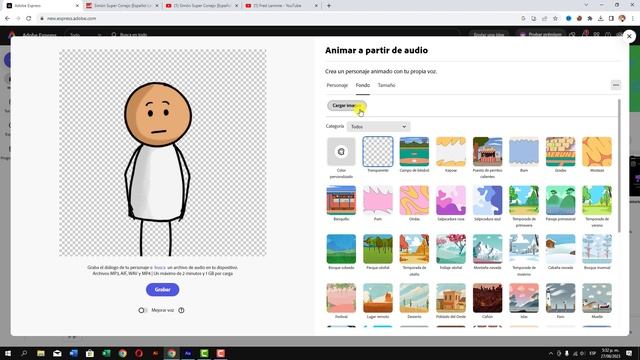Open the new browser tab button
This screenshot has height=360, width=640.
click(x=329, y=6)
